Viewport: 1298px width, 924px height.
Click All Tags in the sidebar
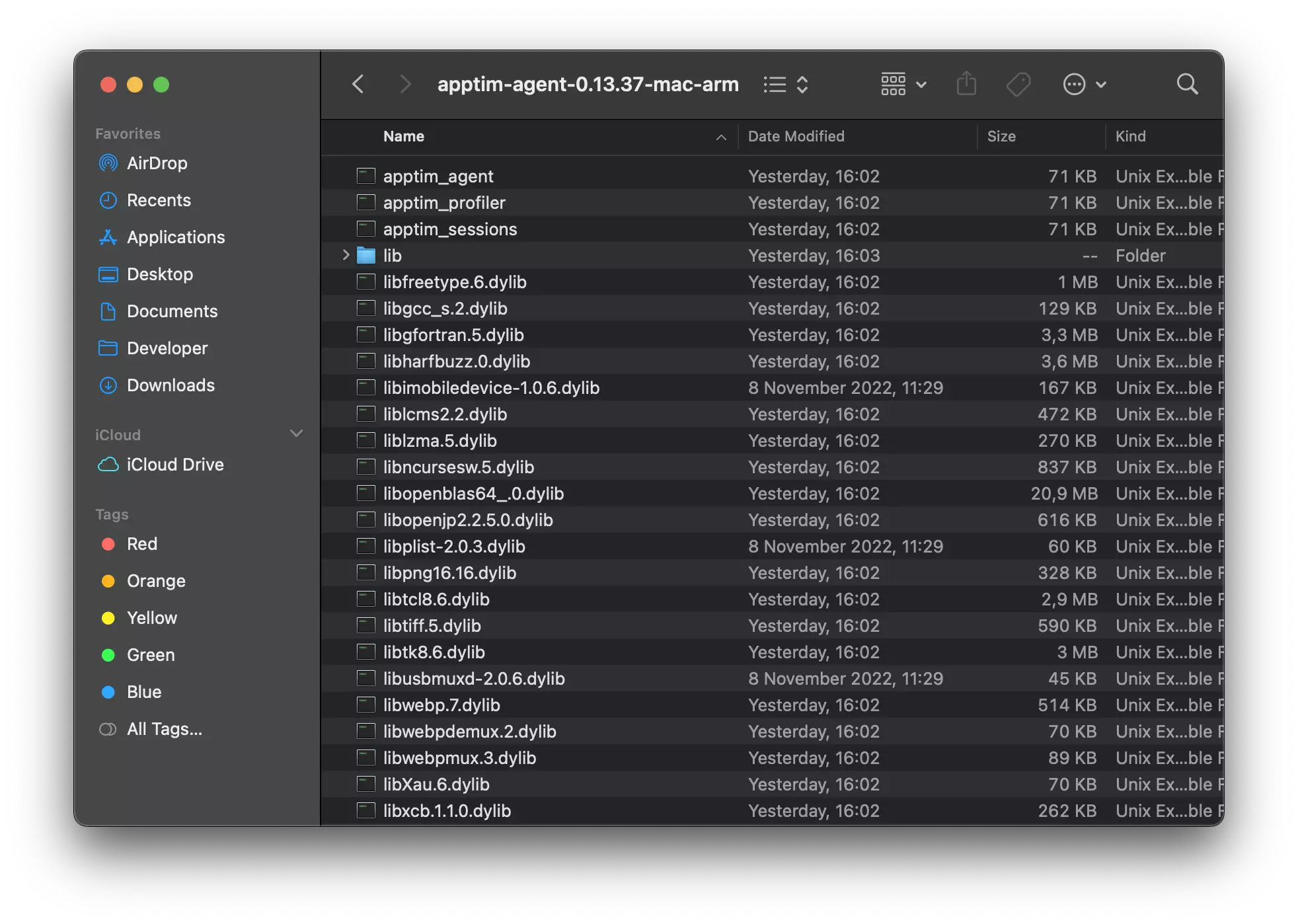[165, 729]
